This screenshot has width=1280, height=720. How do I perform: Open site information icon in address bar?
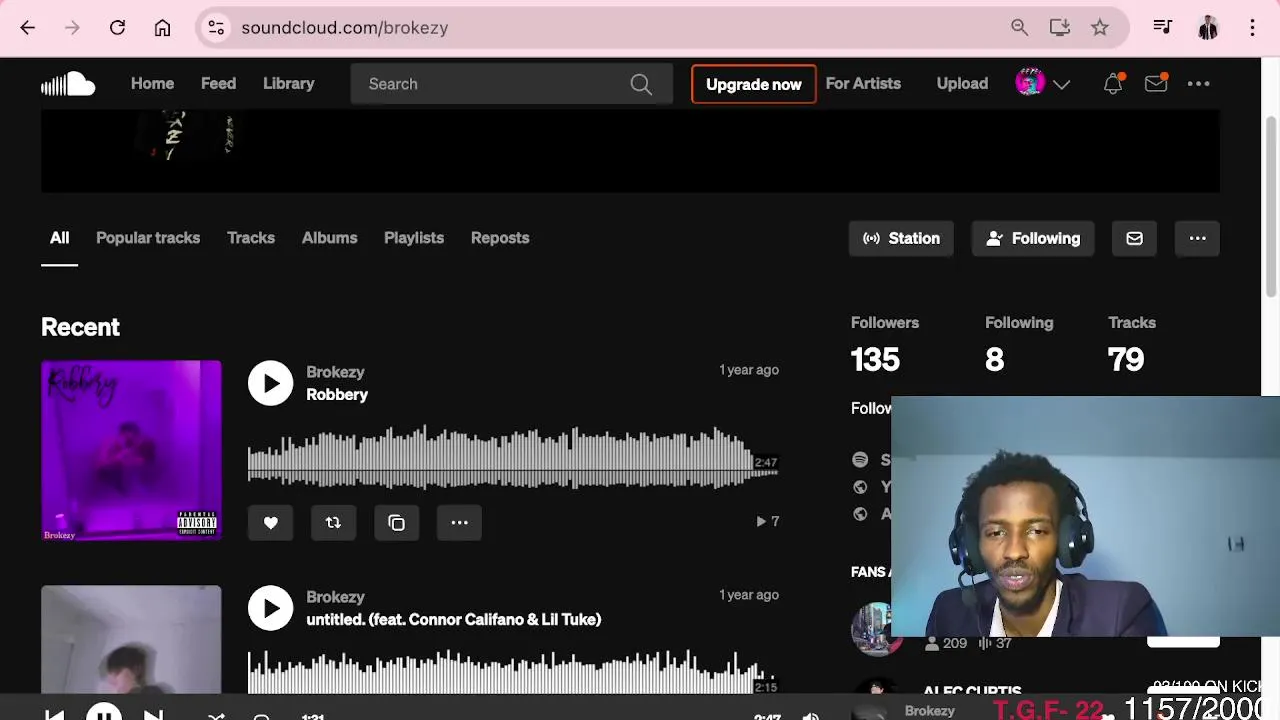[216, 28]
